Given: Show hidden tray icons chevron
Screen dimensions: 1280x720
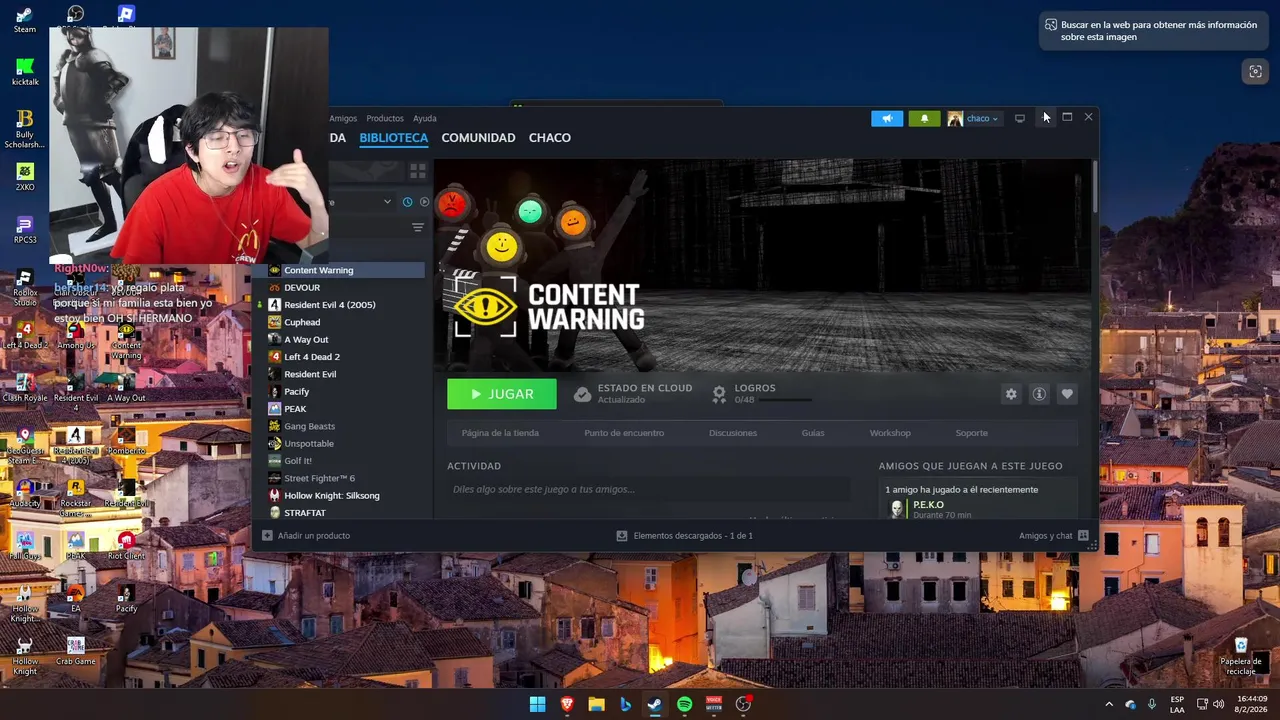Looking at the screenshot, I should point(1108,704).
